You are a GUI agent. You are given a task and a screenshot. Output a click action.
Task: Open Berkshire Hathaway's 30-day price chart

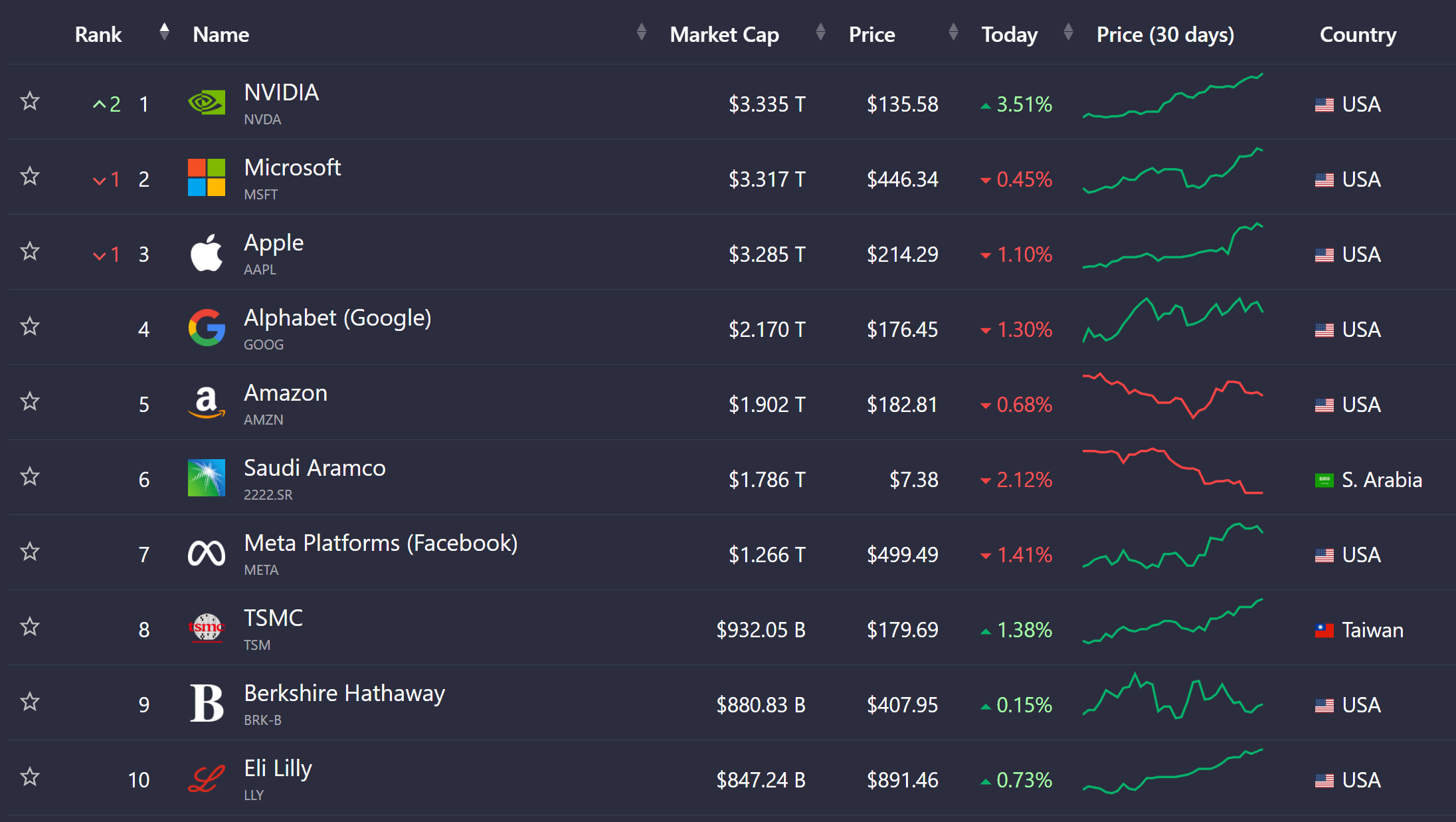click(1172, 696)
